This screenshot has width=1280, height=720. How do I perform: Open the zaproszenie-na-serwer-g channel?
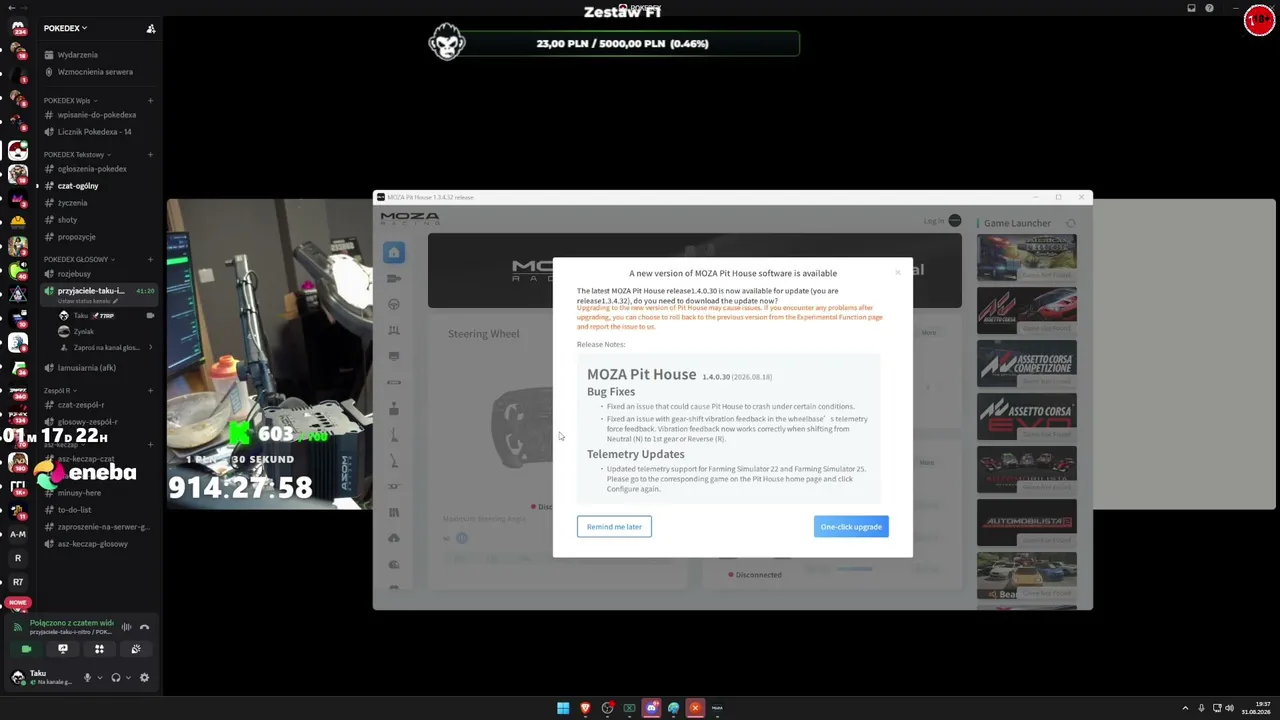click(103, 527)
